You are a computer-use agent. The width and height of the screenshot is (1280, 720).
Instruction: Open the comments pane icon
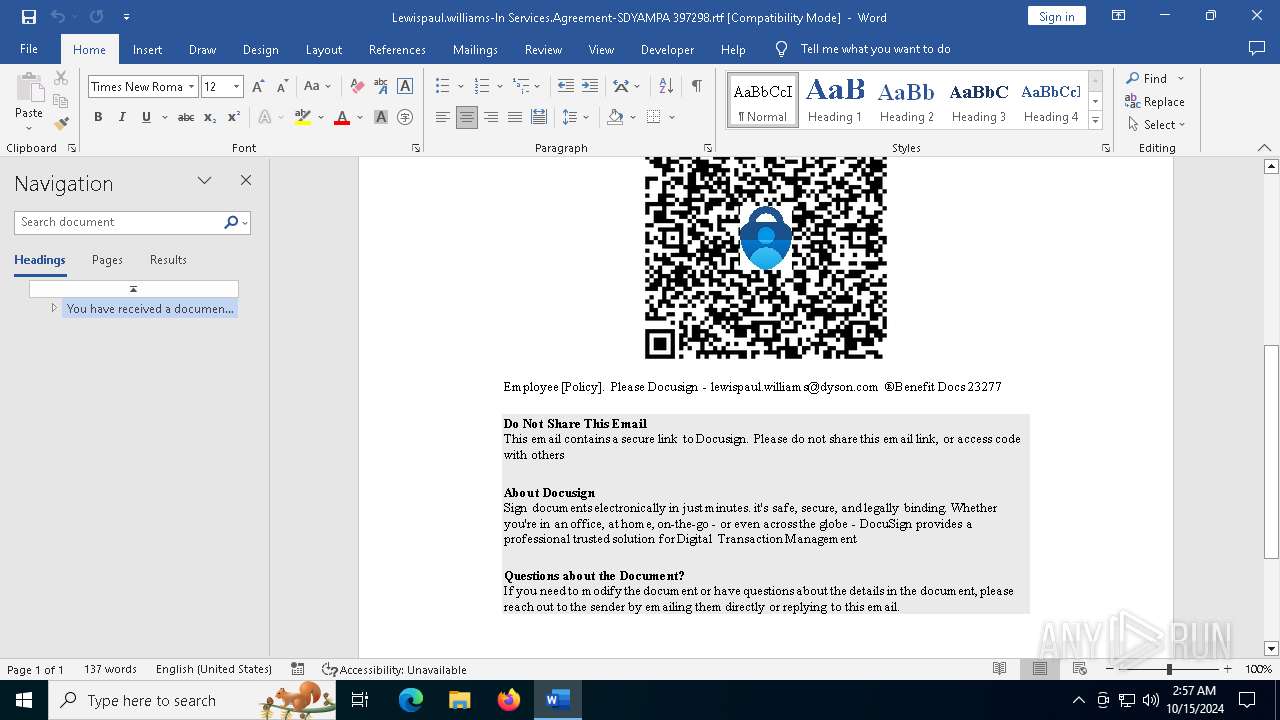[1257, 49]
